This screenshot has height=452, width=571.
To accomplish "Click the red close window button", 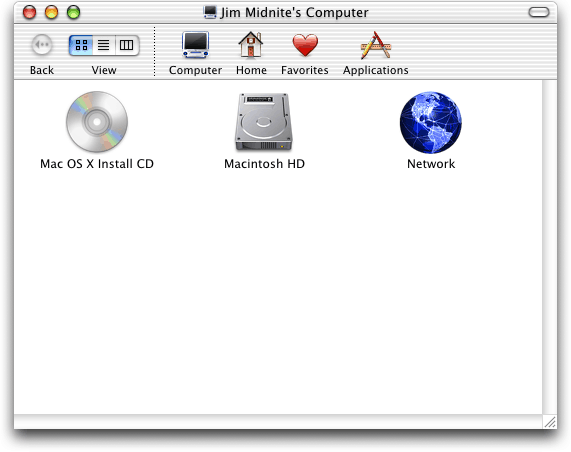I will click(29, 12).
